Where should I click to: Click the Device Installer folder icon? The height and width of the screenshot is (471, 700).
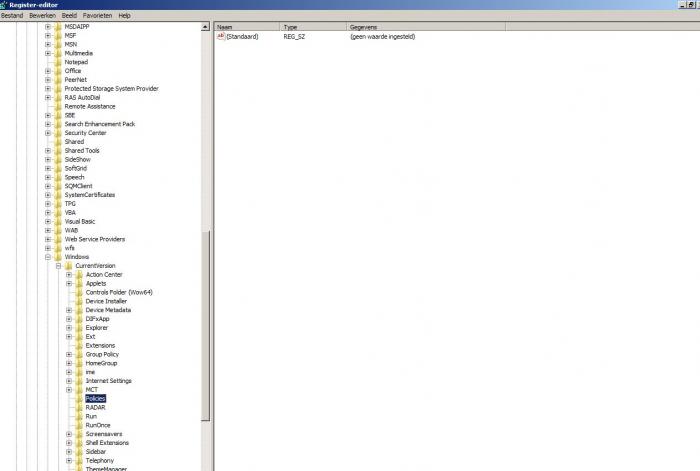click(79, 301)
